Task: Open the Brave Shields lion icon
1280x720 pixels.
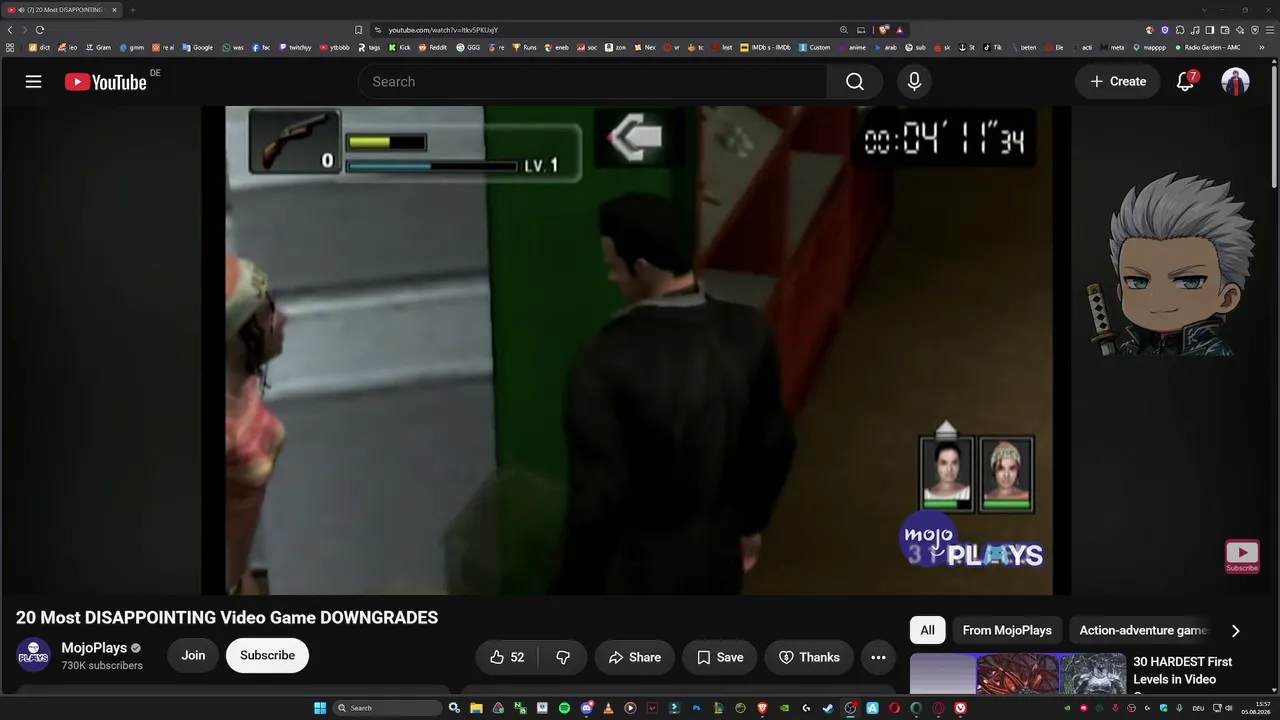Action: click(884, 30)
